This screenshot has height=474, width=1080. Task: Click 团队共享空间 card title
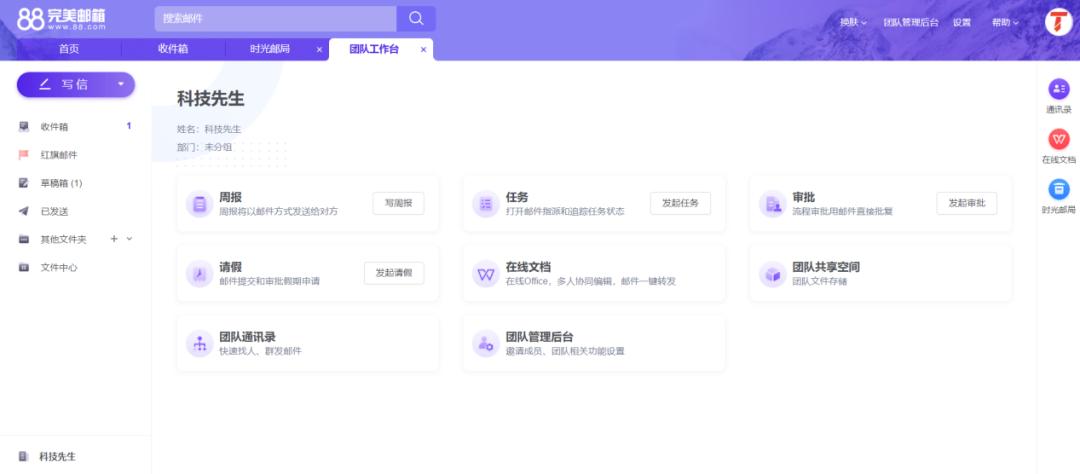pos(826,267)
